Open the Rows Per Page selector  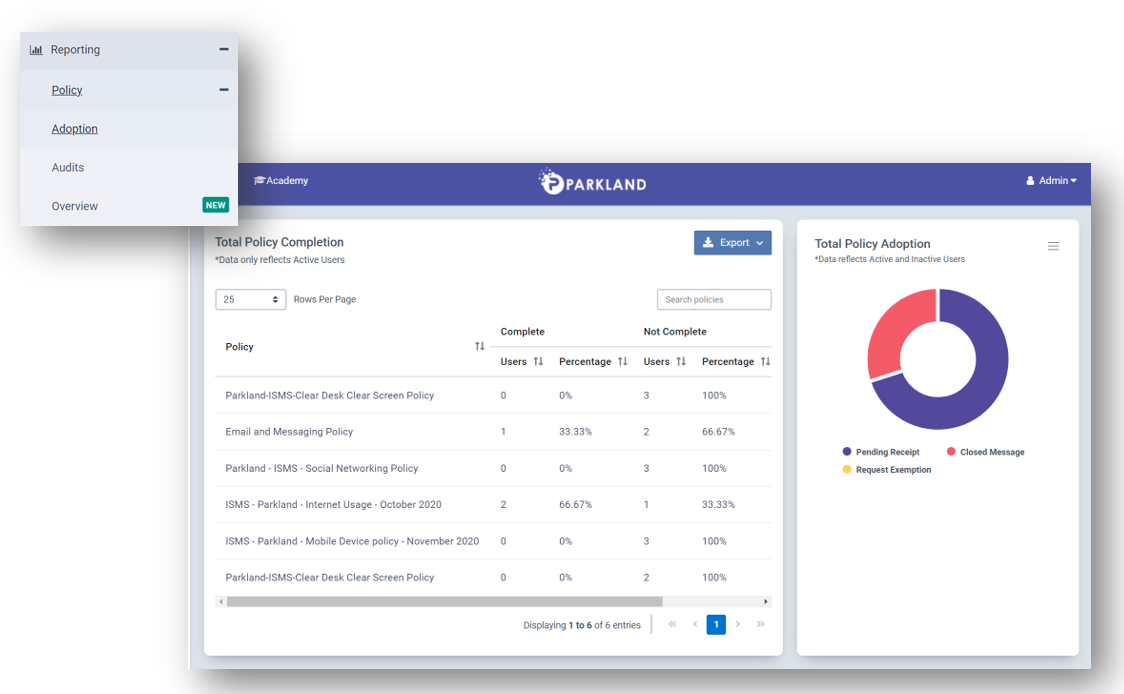coord(251,299)
